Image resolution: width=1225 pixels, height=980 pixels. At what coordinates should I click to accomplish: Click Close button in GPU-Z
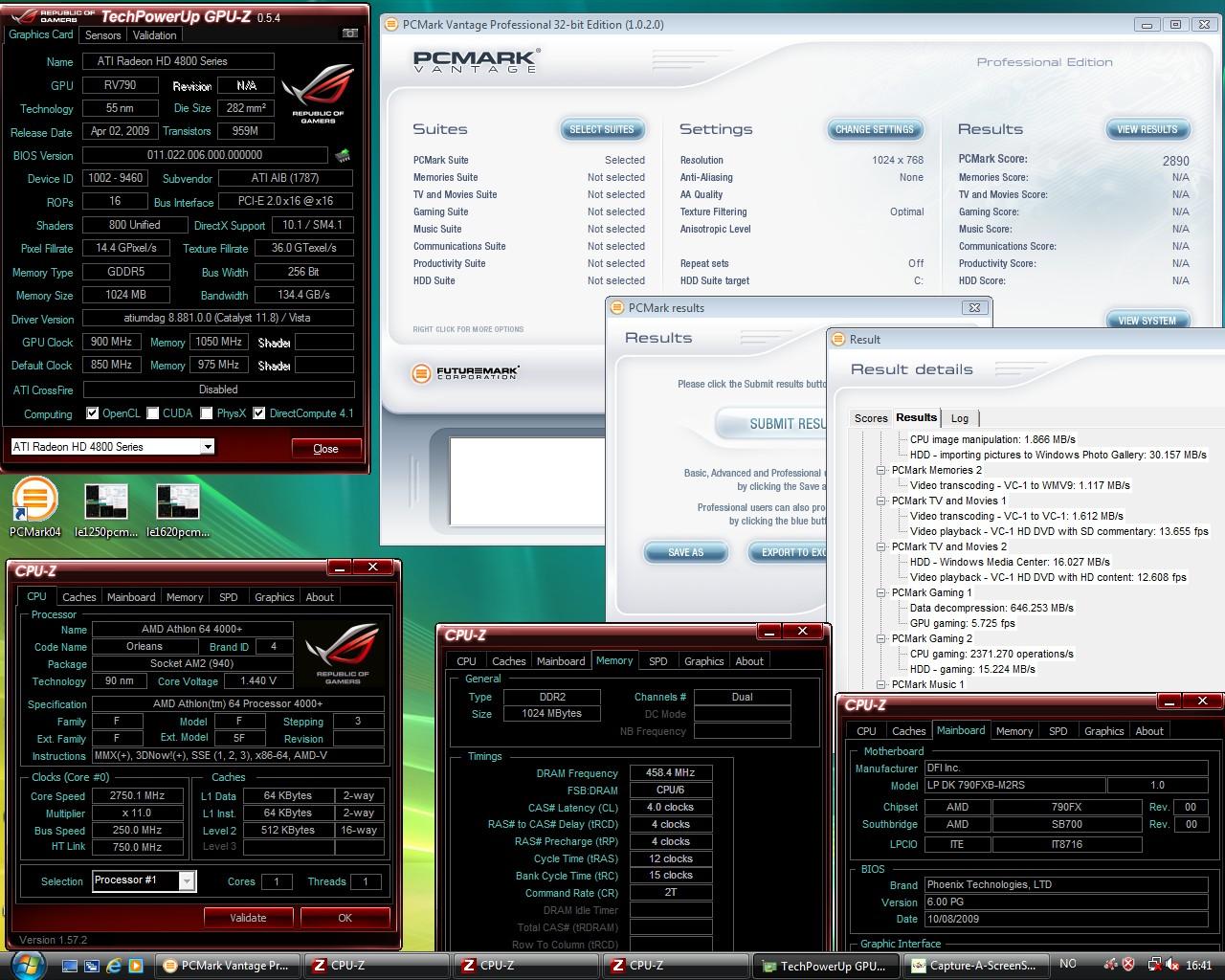(x=325, y=448)
